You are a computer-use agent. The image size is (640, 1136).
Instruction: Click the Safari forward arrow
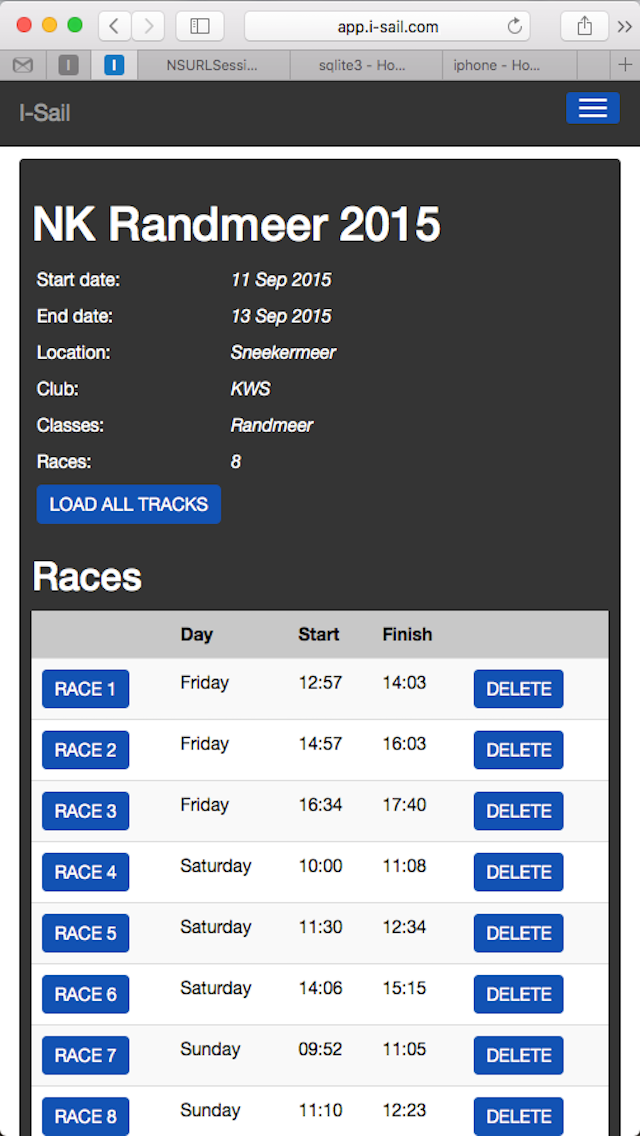(148, 26)
